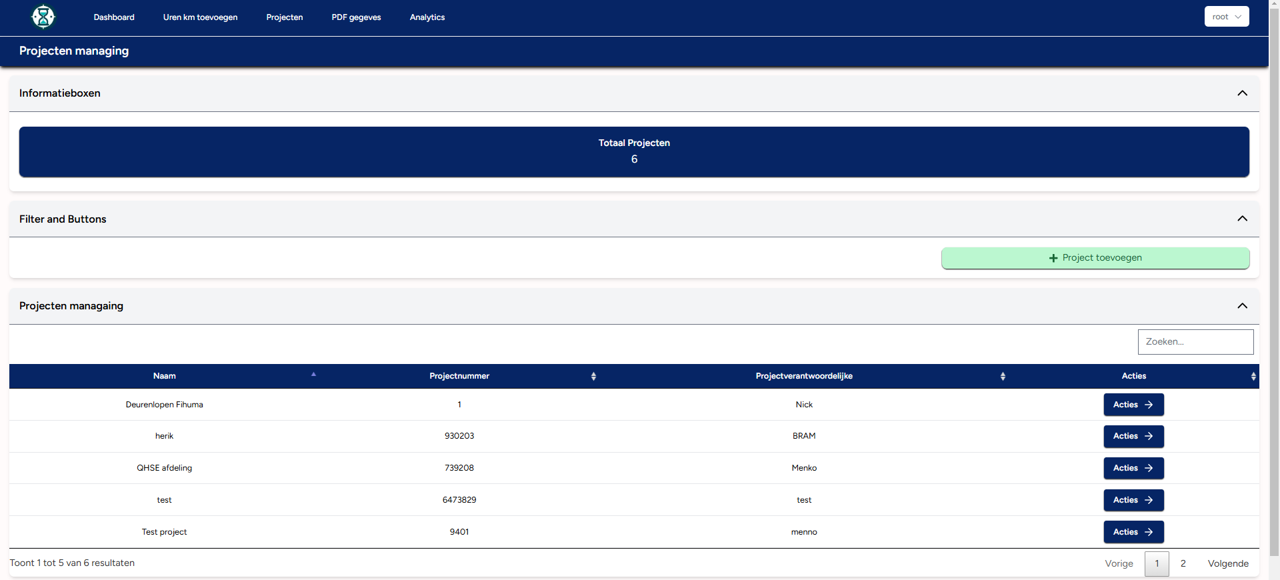Sort by the Acties column header
This screenshot has height=580, width=1280.
pyautogui.click(x=1134, y=376)
